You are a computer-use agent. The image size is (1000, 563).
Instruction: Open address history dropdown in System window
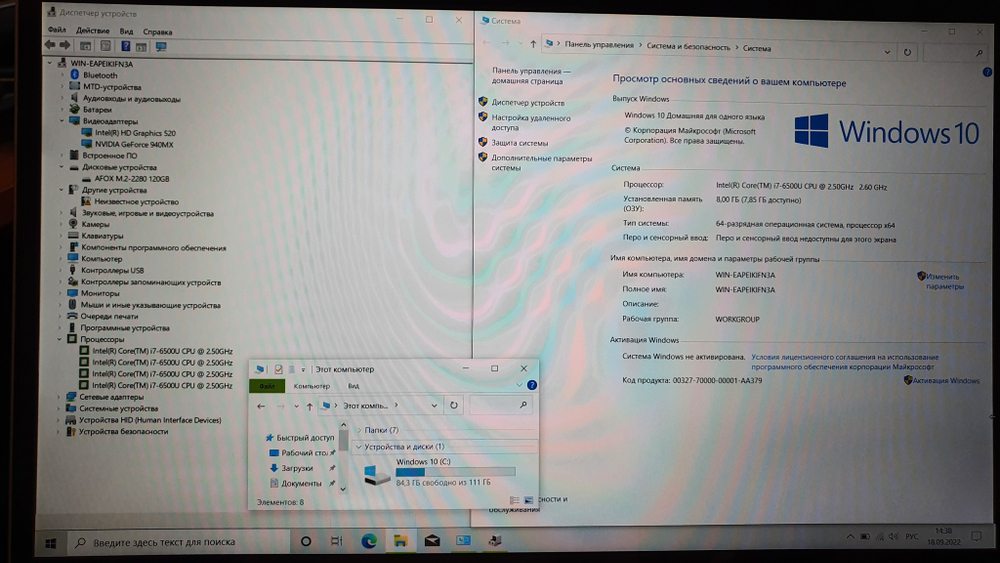tap(887, 52)
